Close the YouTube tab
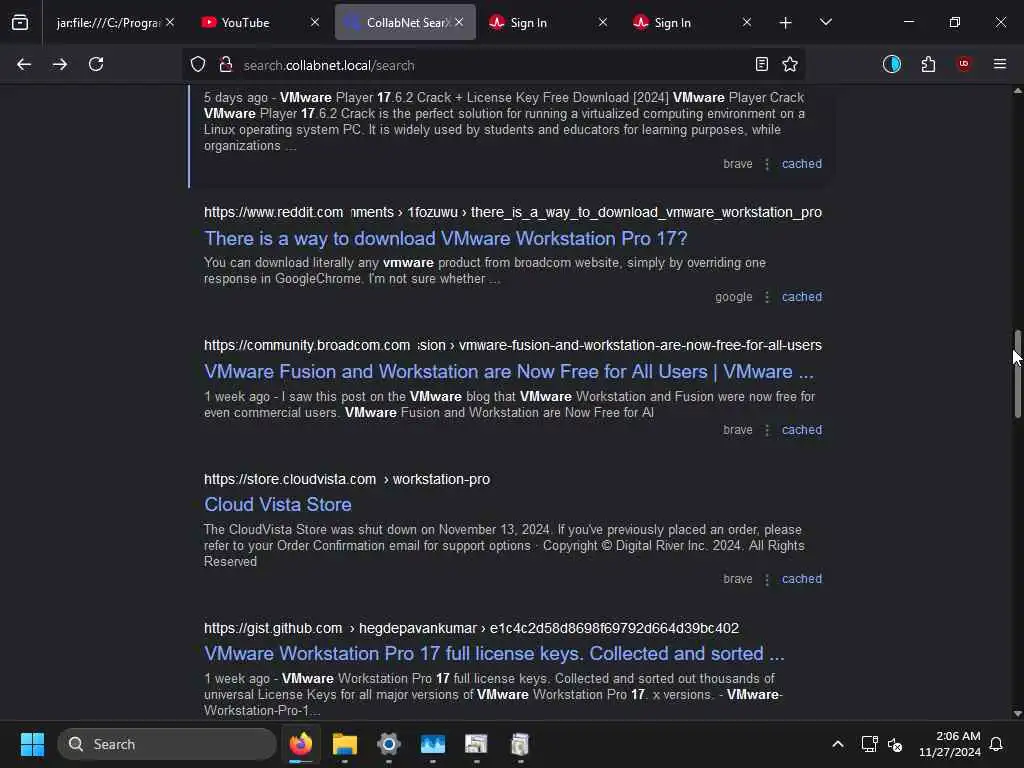Viewport: 1024px width, 768px height. (315, 22)
